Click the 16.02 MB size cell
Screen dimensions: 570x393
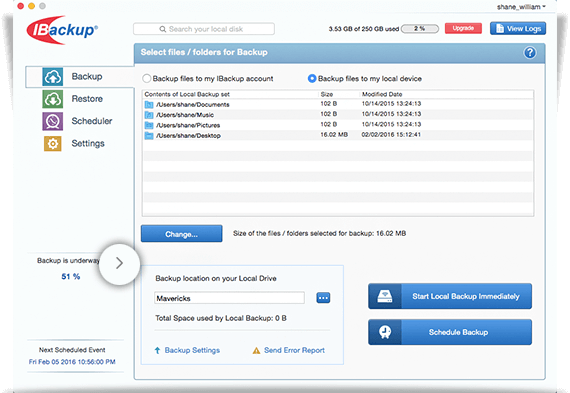point(334,135)
